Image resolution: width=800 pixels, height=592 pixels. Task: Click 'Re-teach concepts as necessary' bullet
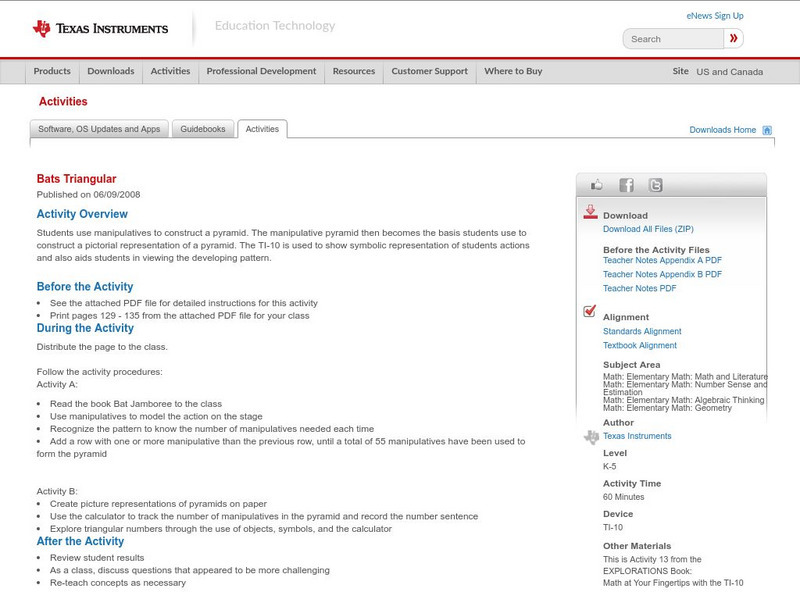click(118, 583)
